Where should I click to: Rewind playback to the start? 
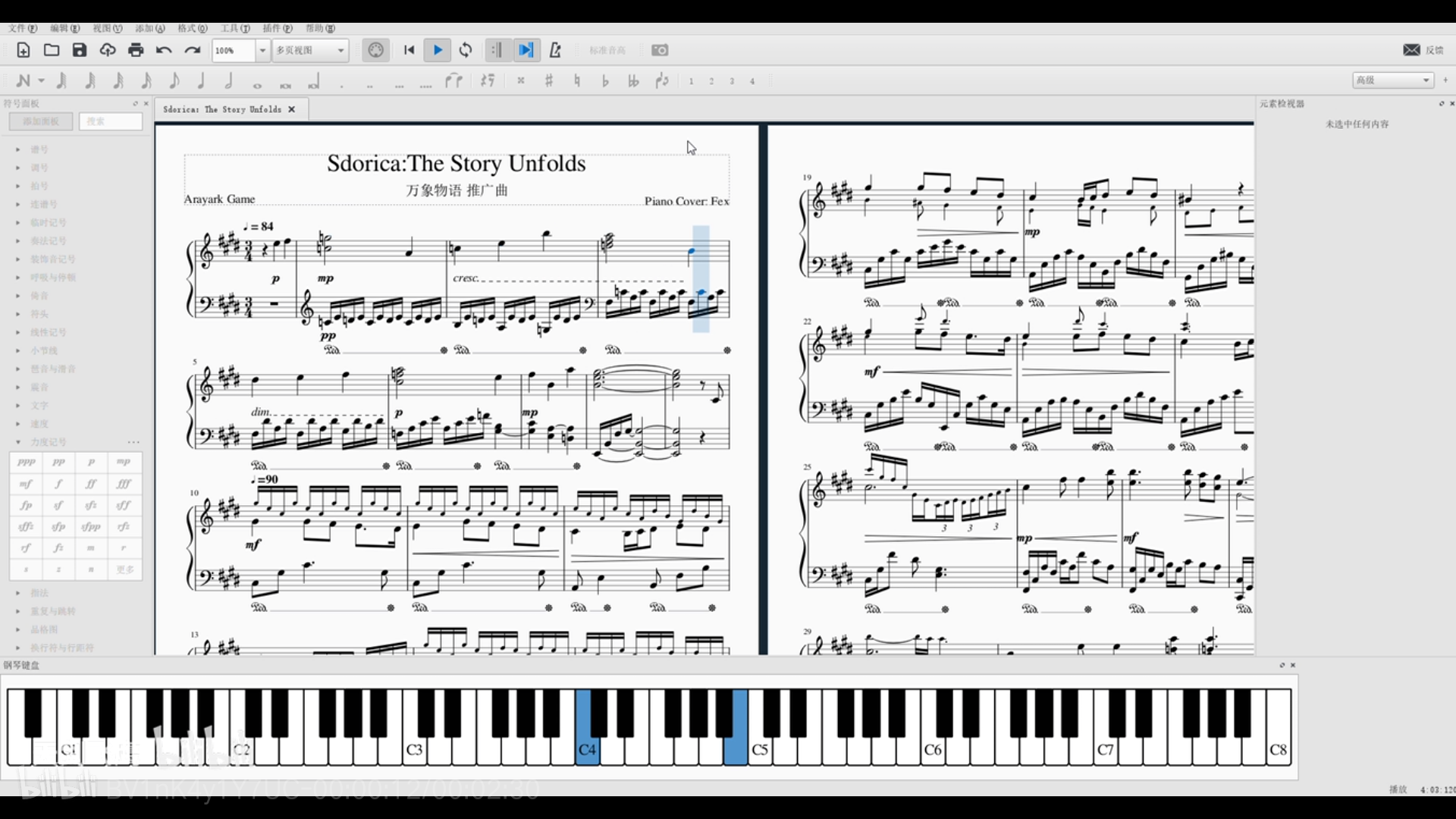click(x=409, y=50)
